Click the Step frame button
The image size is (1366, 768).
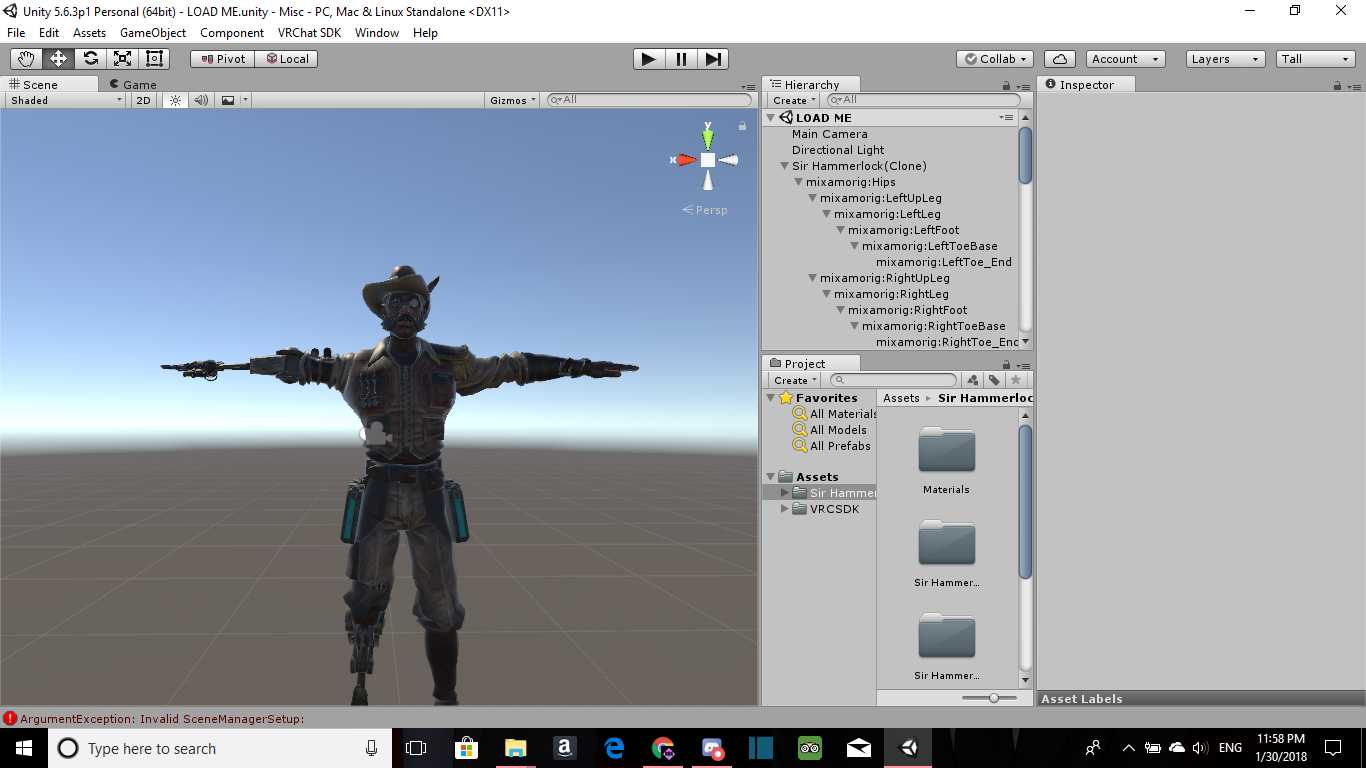coord(713,59)
